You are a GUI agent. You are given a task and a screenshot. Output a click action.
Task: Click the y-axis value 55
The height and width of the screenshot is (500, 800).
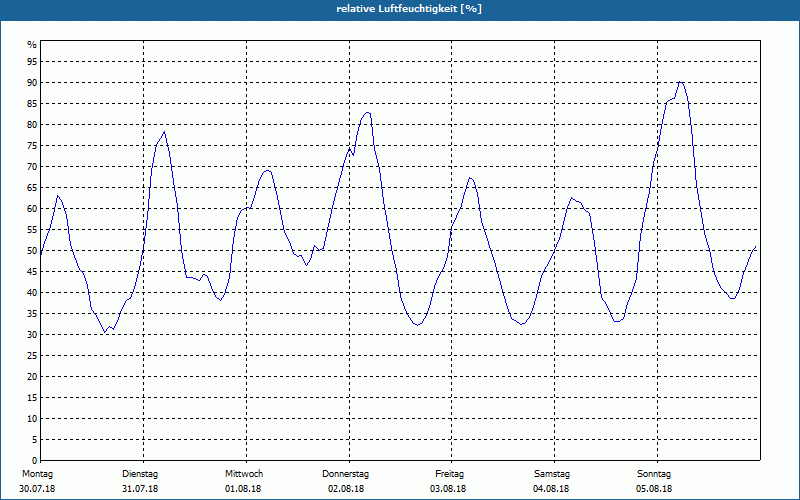[32, 230]
